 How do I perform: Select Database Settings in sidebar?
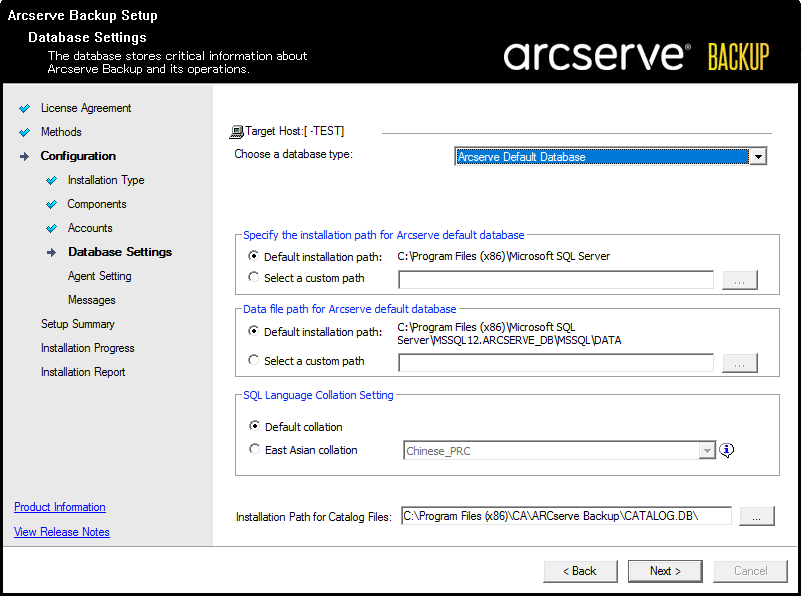[120, 252]
